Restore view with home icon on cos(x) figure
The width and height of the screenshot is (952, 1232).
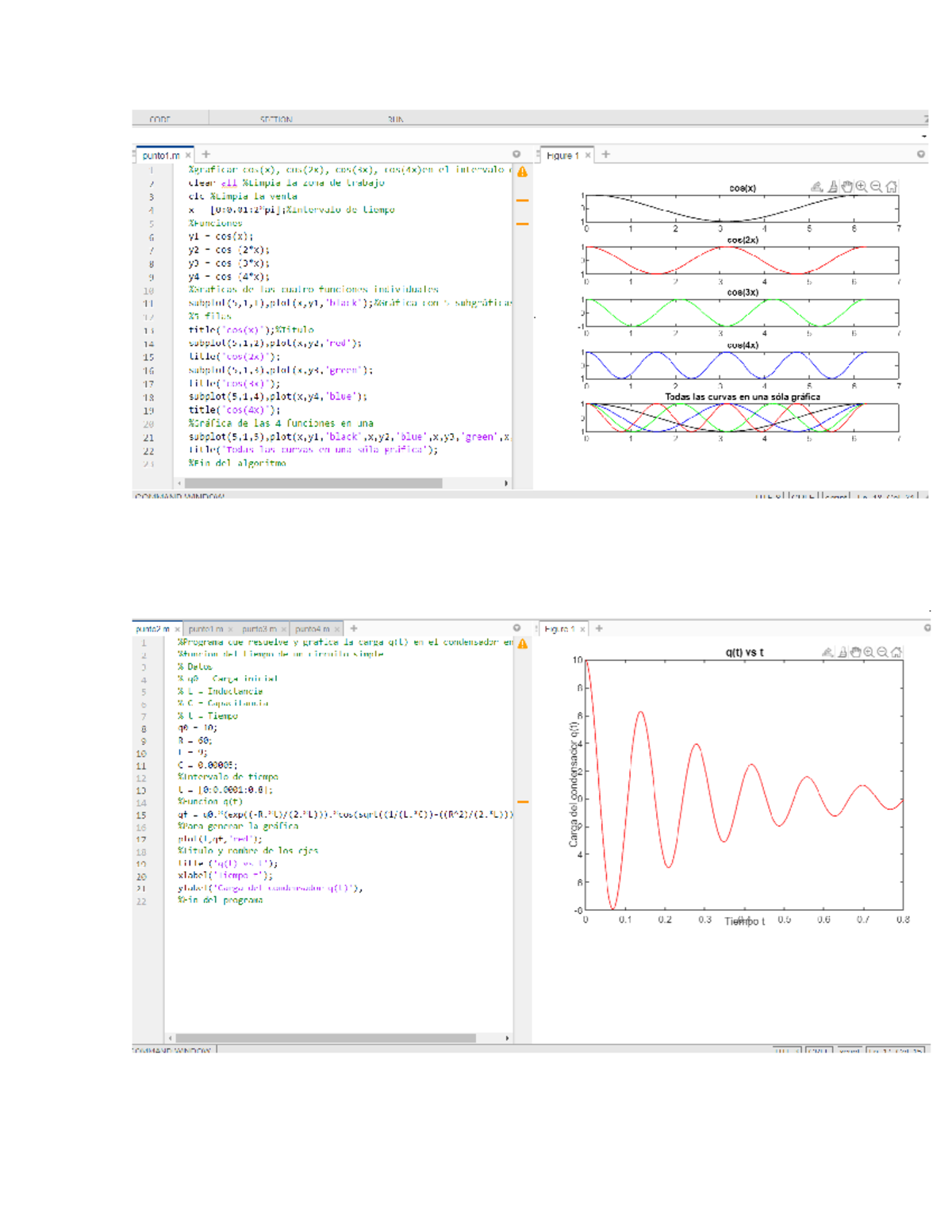coord(892,187)
